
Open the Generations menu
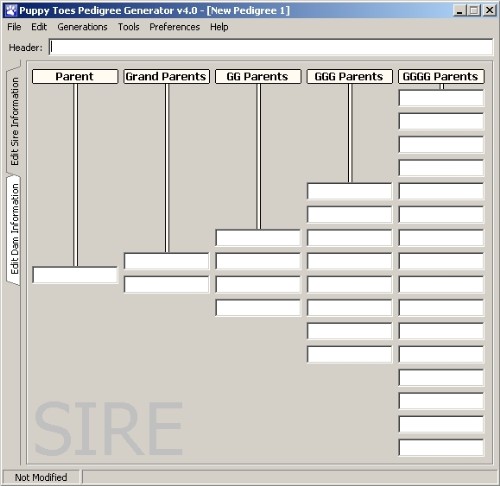point(82,27)
